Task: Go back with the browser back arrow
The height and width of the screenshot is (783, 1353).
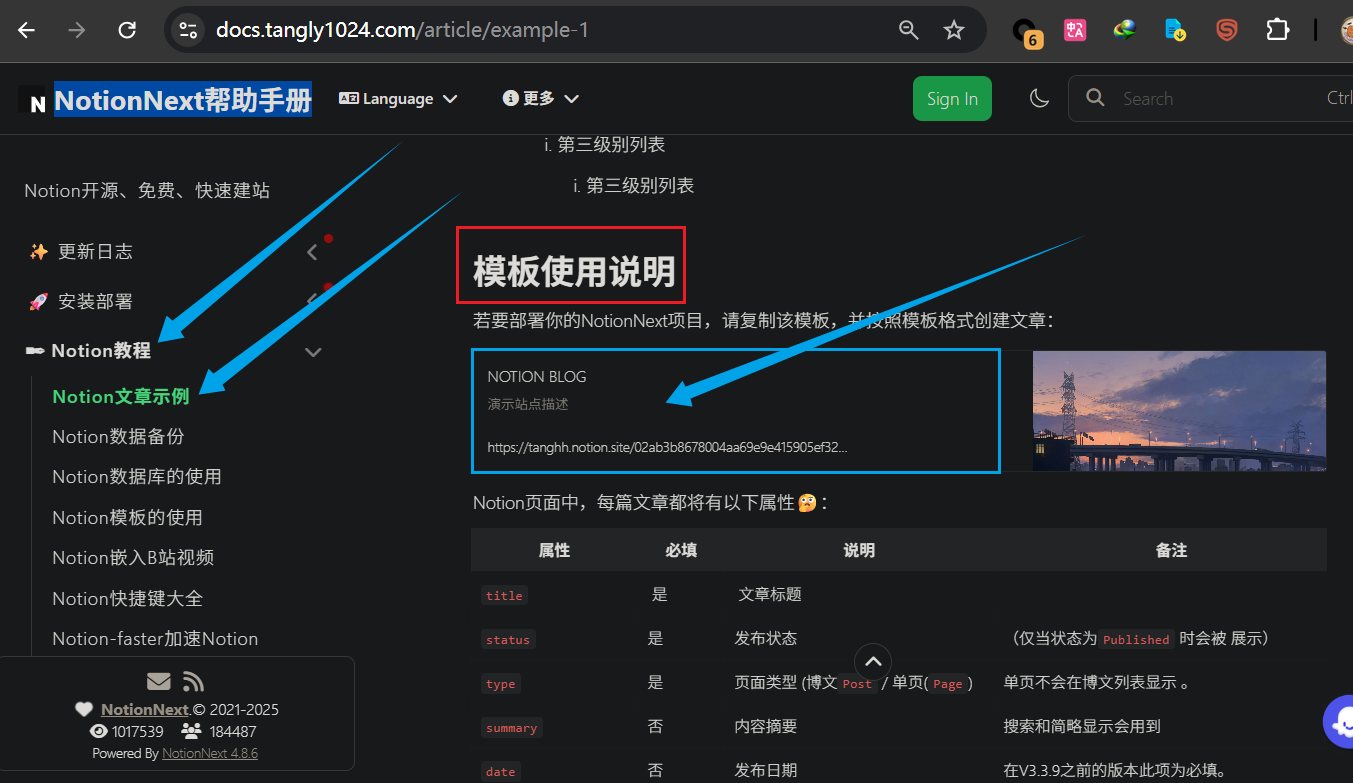Action: click(27, 30)
